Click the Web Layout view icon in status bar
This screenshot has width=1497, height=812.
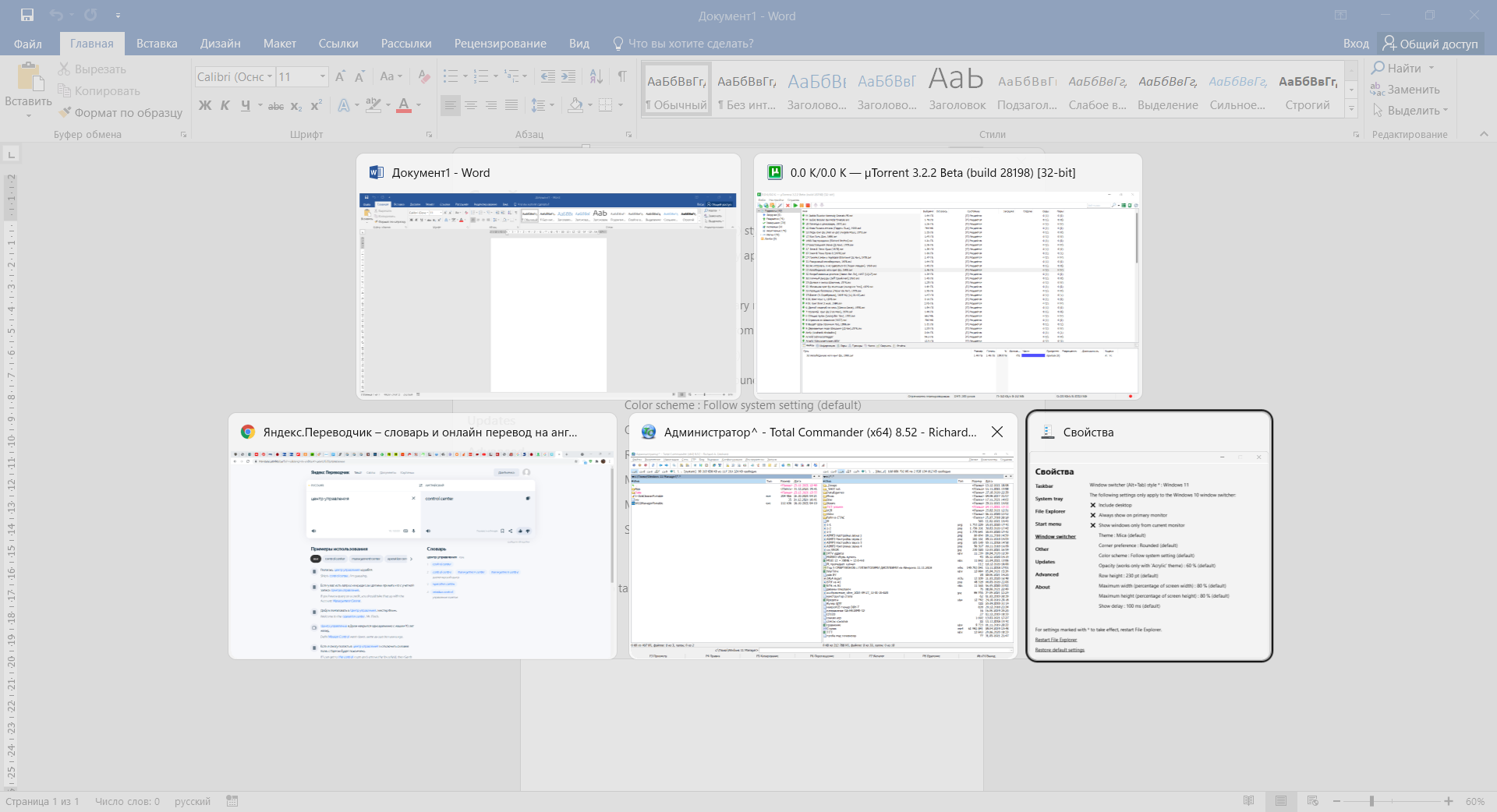coord(1313,801)
